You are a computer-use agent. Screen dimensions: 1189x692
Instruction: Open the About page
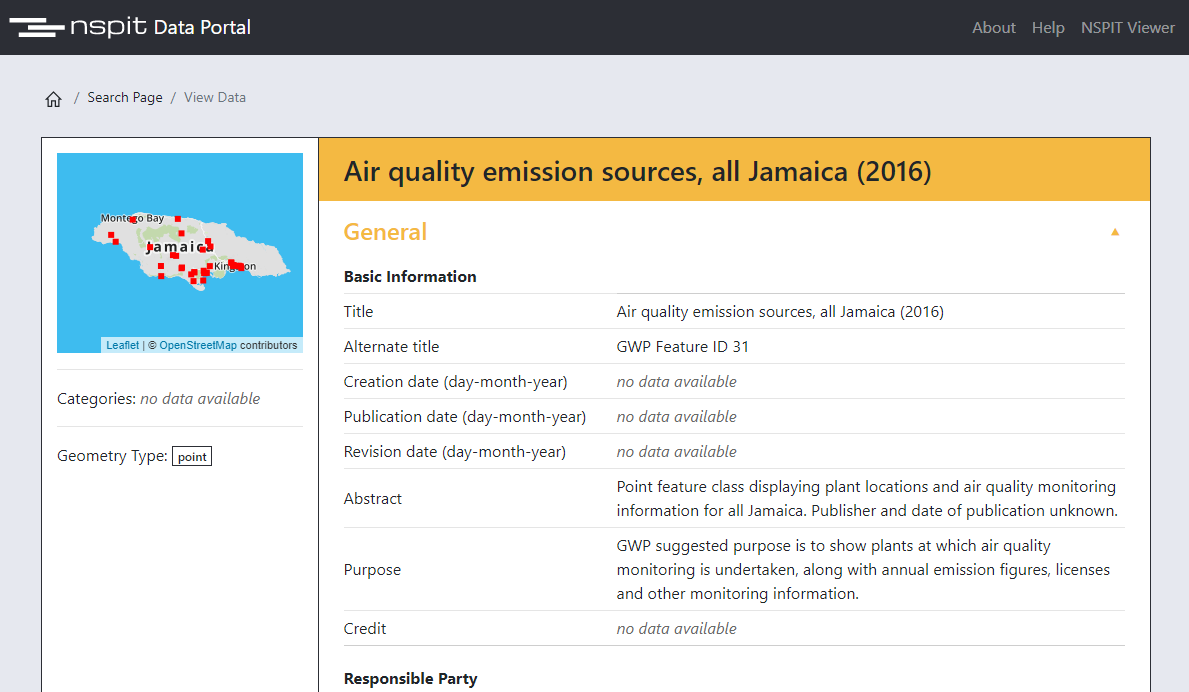click(993, 28)
